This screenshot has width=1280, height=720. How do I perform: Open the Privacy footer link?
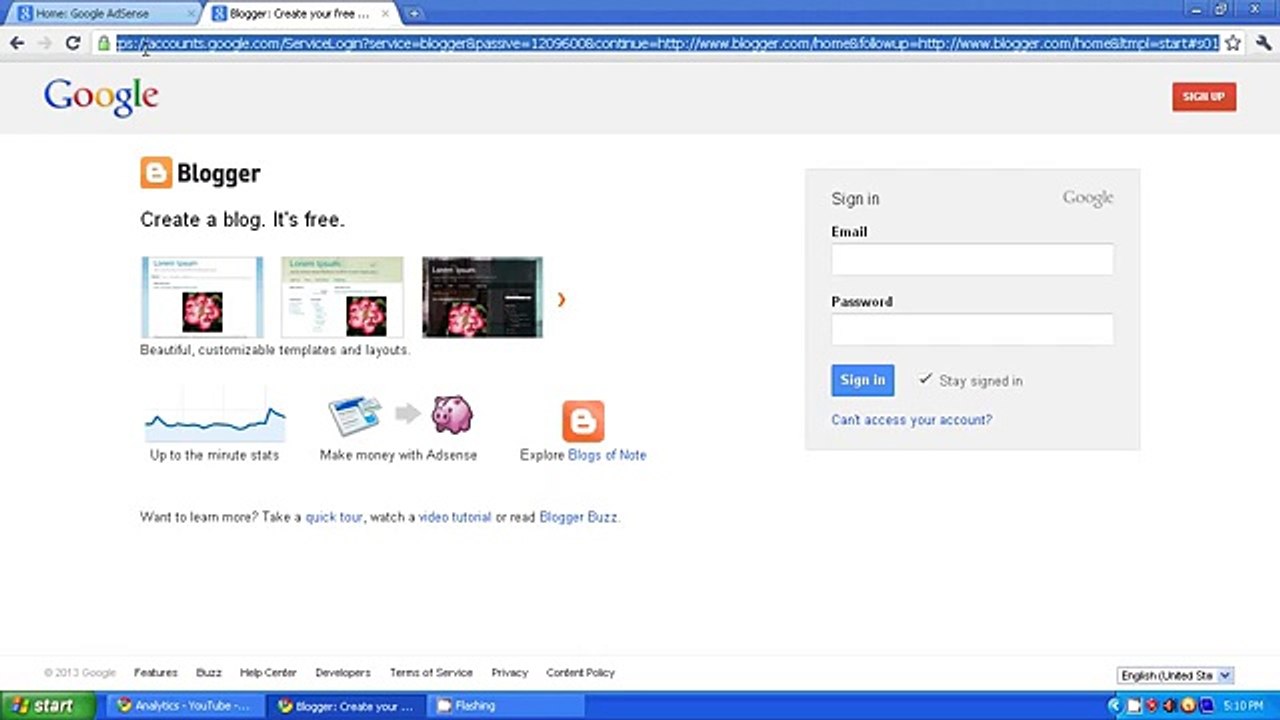click(x=509, y=673)
